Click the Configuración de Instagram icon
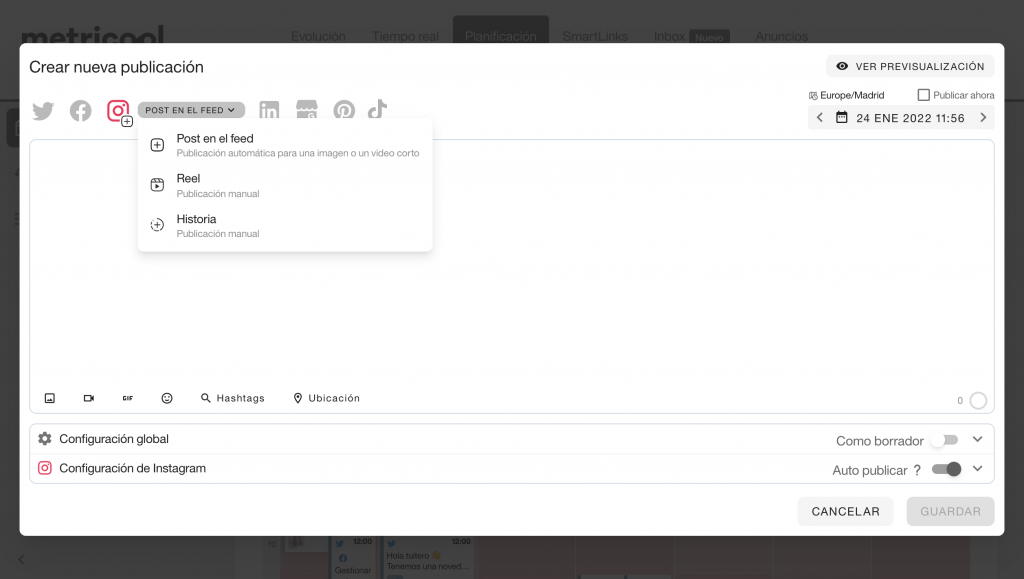Screen dimensions: 1024x579 tap(44, 468)
